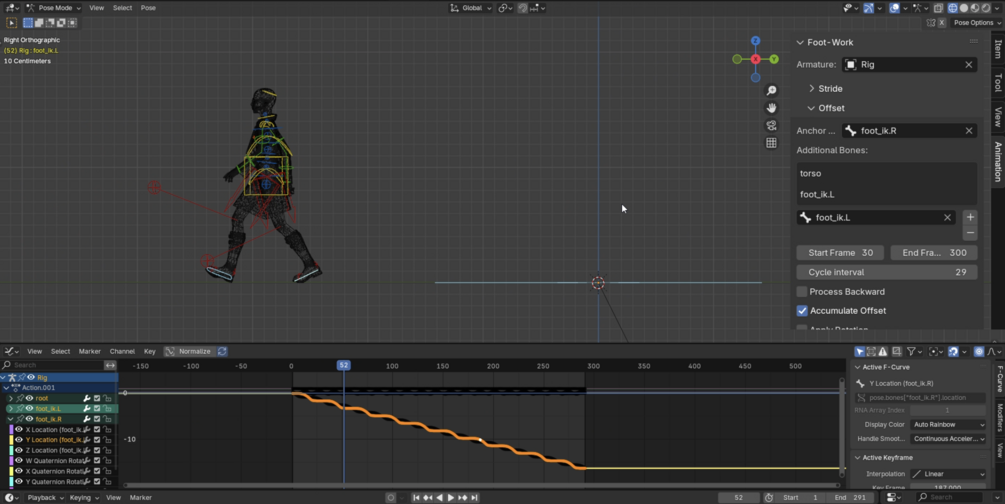
Task: Click the Start Frame 30 field
Action: (840, 253)
